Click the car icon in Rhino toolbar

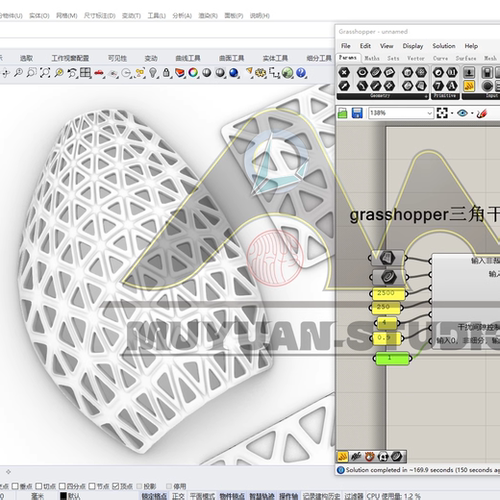click(x=99, y=73)
